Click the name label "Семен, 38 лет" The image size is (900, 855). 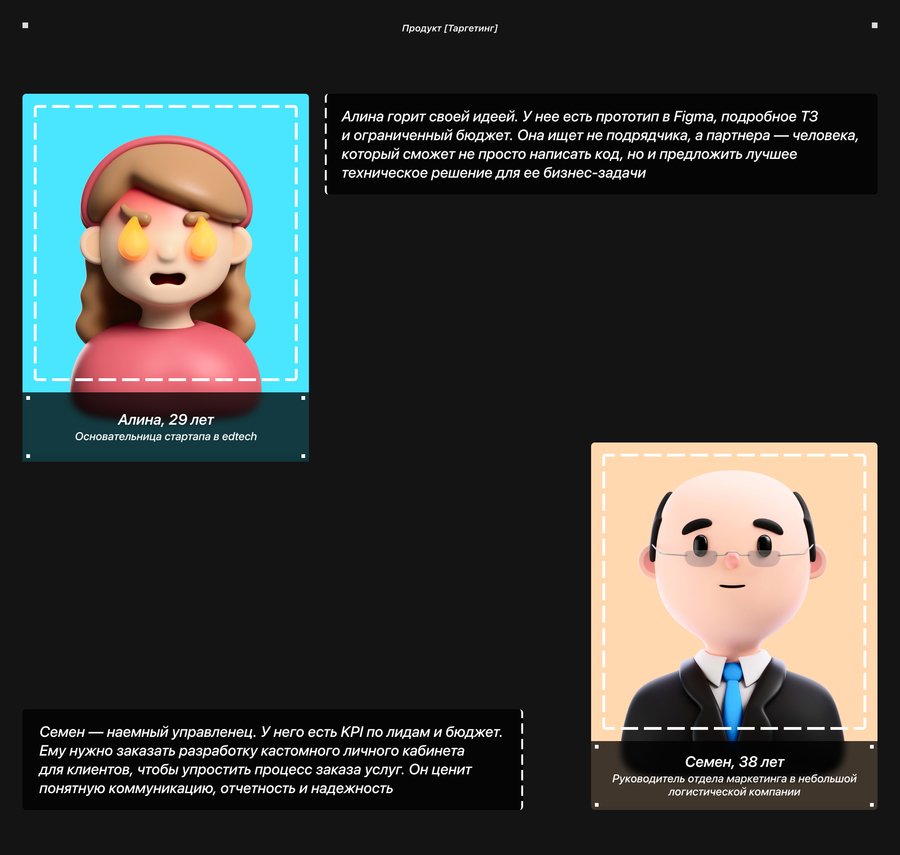pos(734,762)
